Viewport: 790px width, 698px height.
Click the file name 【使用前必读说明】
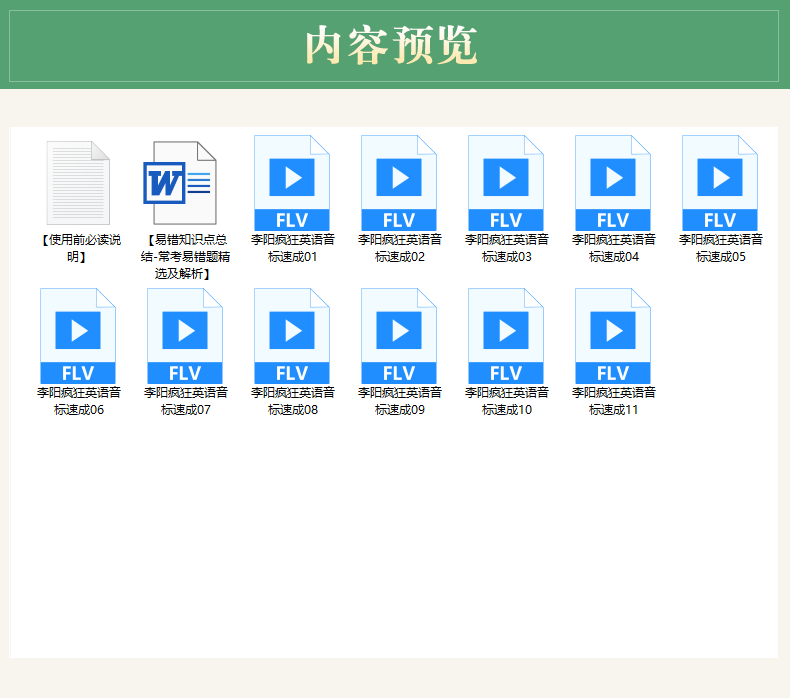point(80,248)
